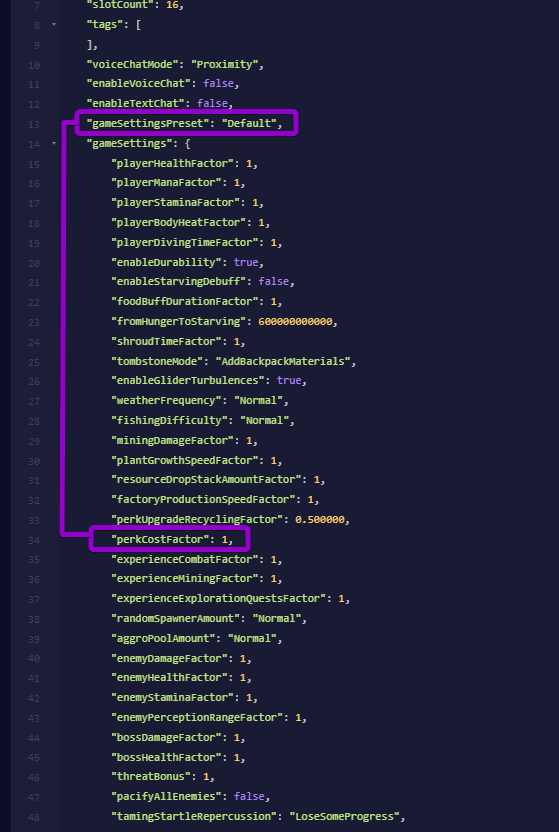Screen dimensions: 559x832
Task: Click the enableVoiceChat false value
Action: 219,83
